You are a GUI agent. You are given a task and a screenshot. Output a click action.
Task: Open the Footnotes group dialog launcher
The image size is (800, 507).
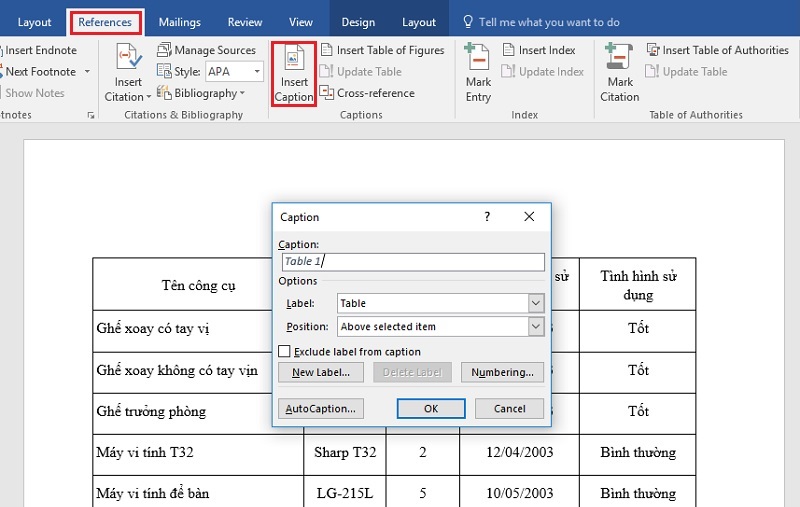(x=91, y=115)
